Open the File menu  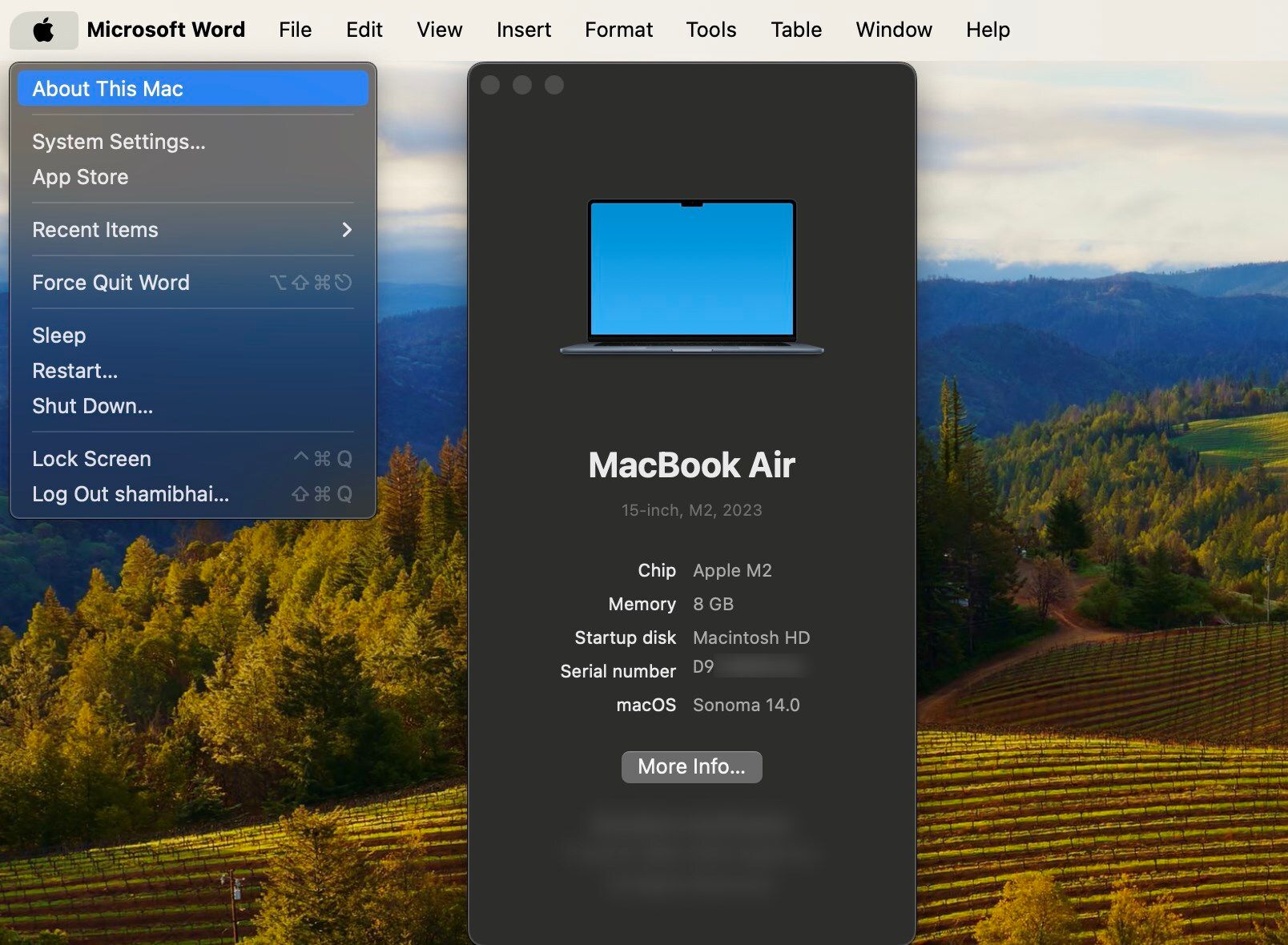pos(295,30)
